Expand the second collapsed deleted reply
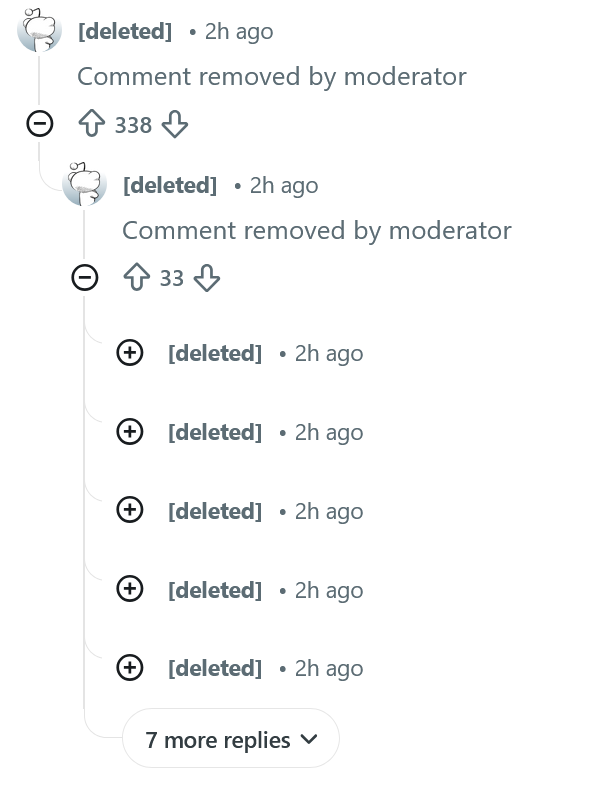The image size is (592, 793). tap(130, 431)
